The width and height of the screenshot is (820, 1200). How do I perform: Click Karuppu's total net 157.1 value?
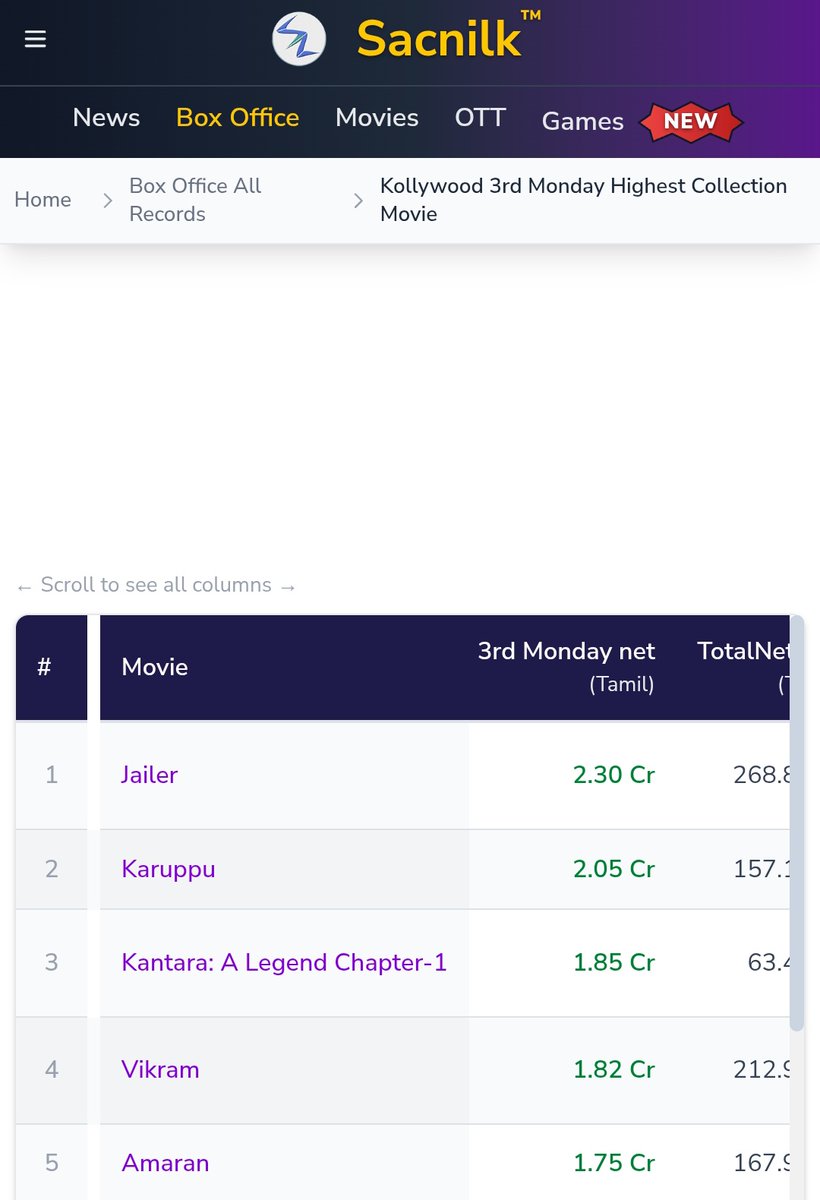761,869
